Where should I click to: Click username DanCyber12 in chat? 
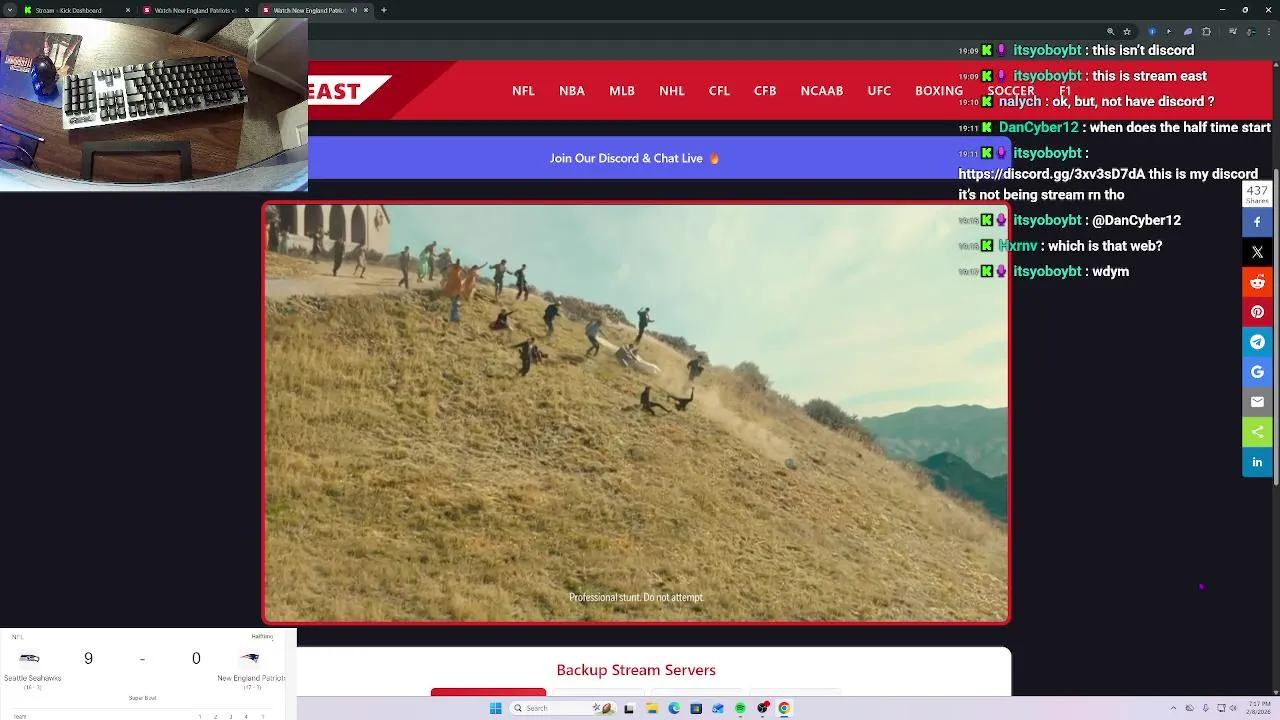(x=1038, y=127)
